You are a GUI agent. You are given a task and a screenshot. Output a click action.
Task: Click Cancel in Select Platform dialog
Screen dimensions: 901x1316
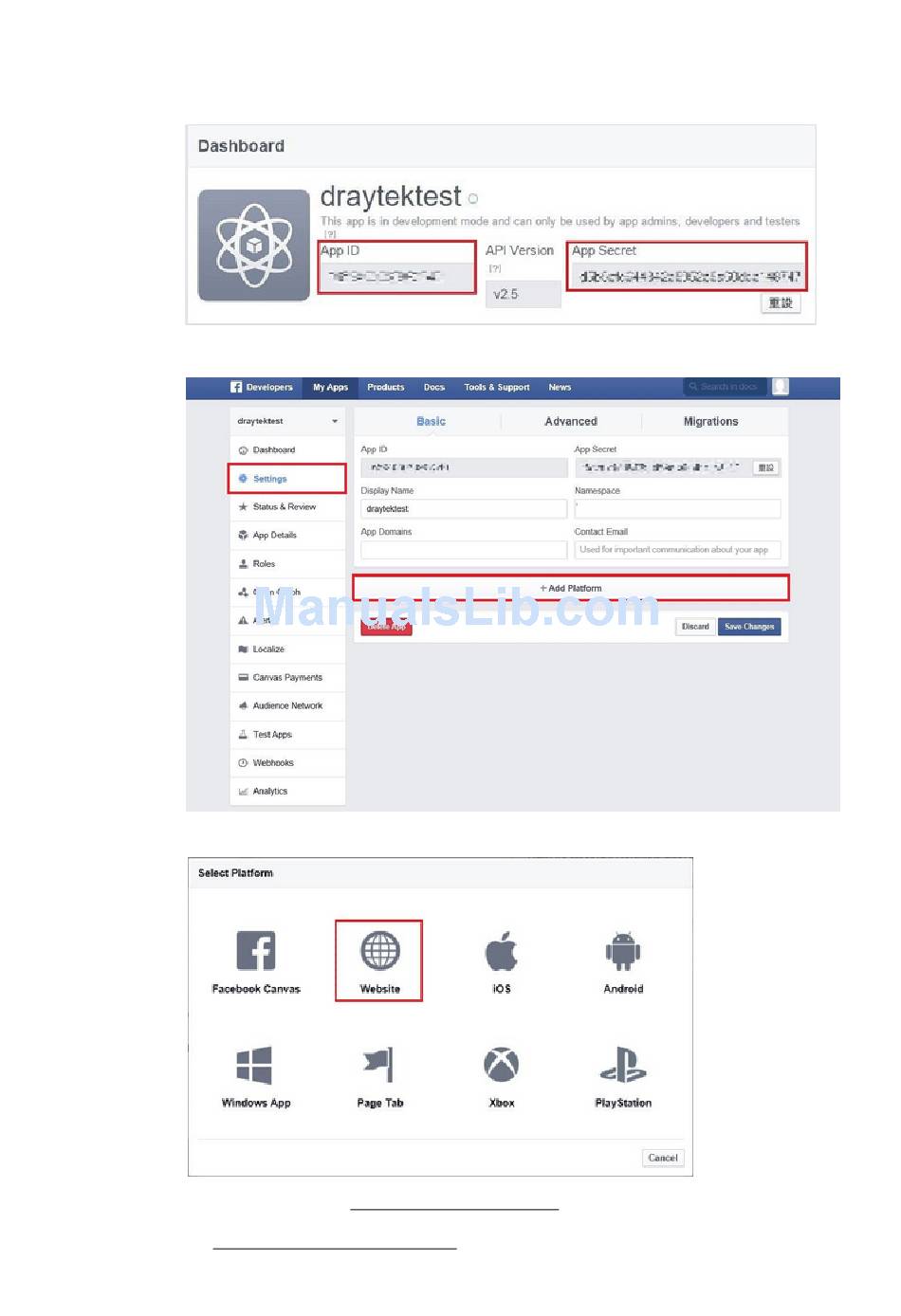[x=663, y=1158]
